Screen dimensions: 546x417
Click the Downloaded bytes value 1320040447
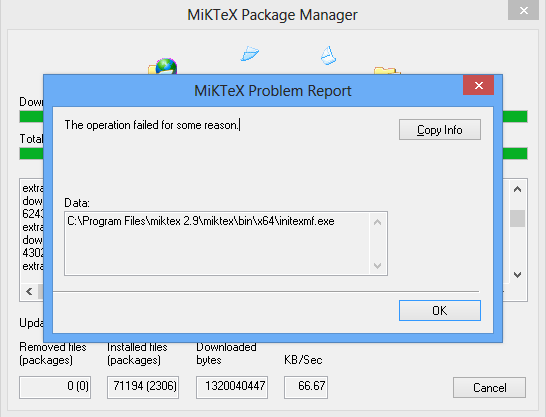pos(232,387)
